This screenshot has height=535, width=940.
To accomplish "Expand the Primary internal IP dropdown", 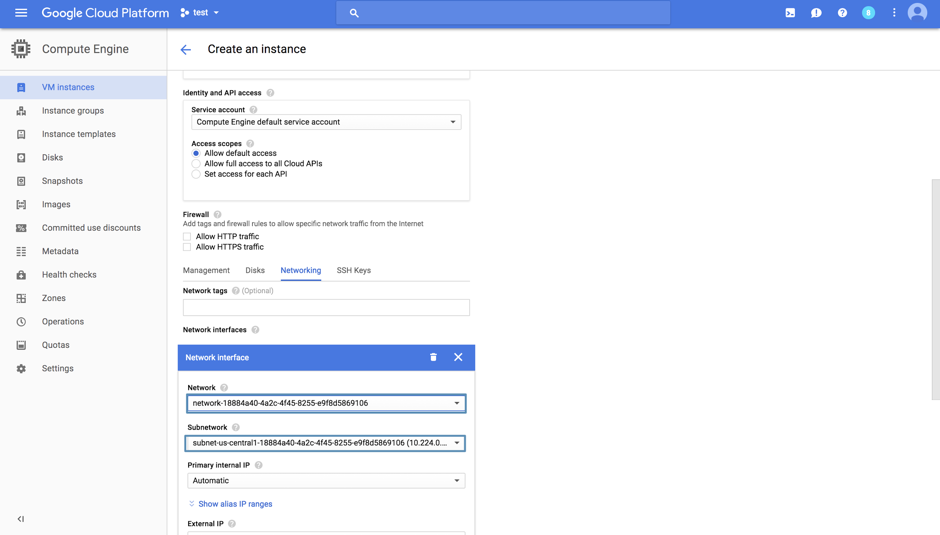I will pyautogui.click(x=326, y=481).
